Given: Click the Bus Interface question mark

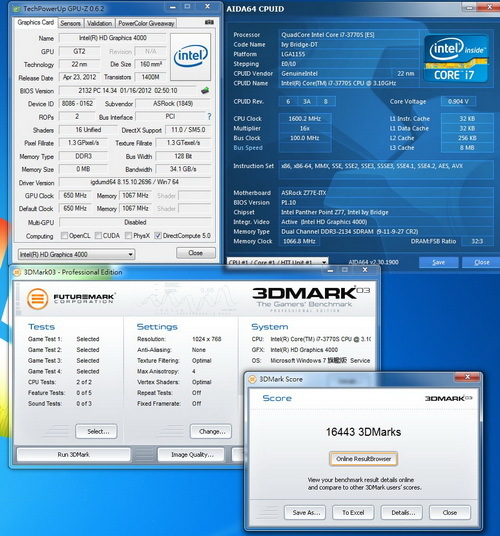Looking at the screenshot, I should tap(209, 117).
